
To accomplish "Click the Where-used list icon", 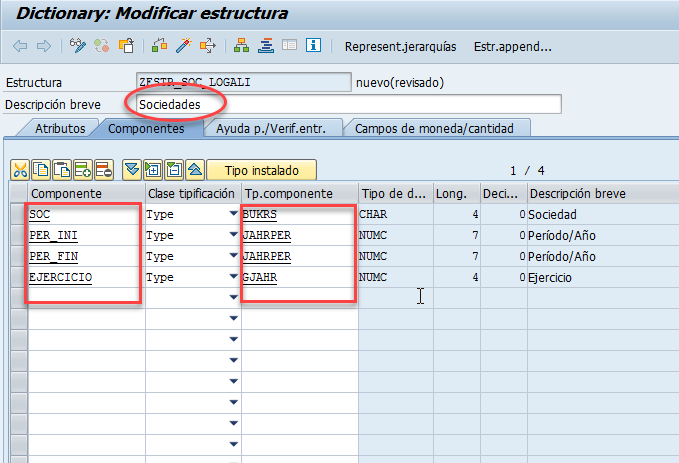I will tap(208, 45).
